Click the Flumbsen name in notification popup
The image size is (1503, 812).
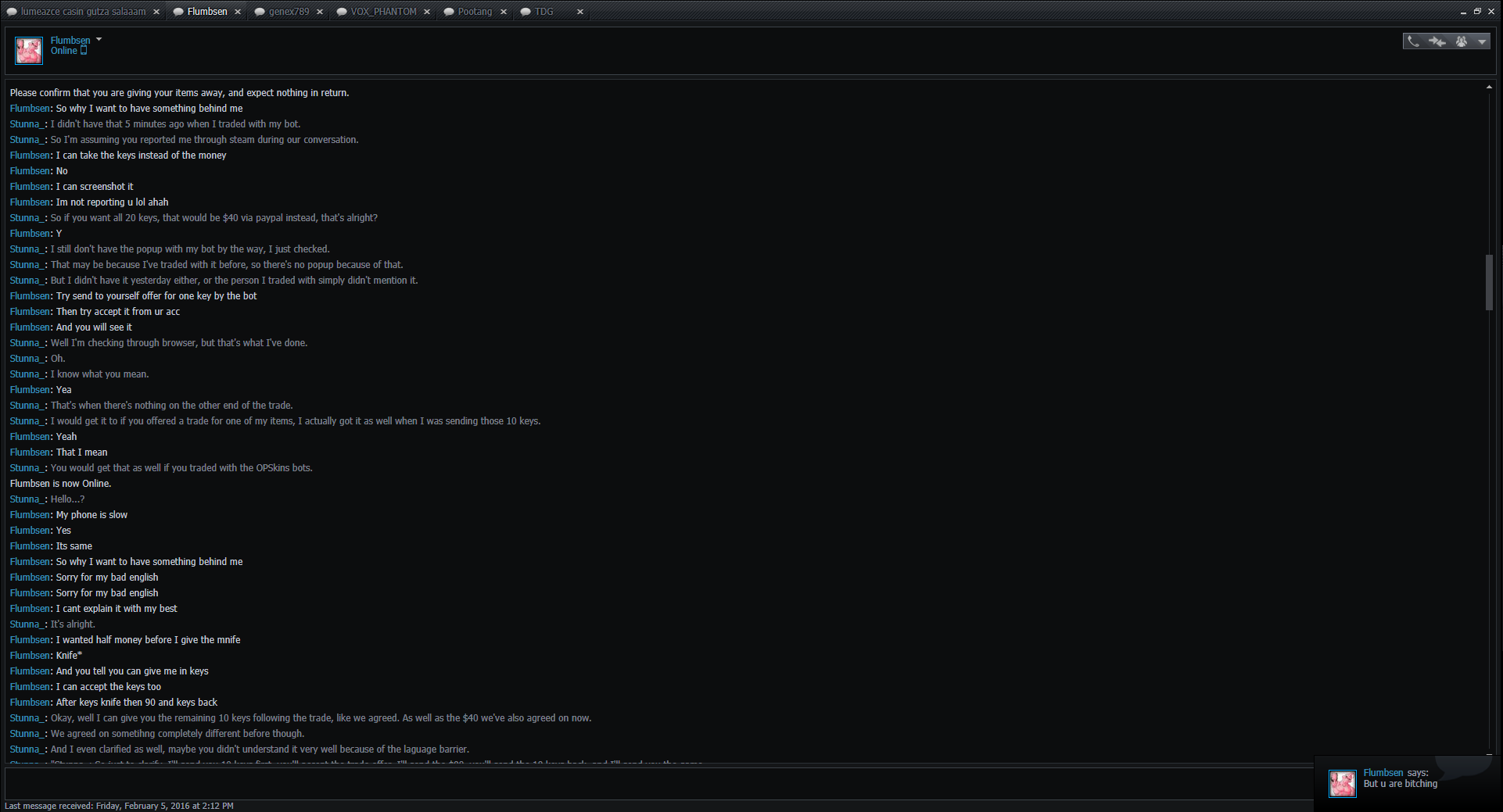click(x=1383, y=772)
